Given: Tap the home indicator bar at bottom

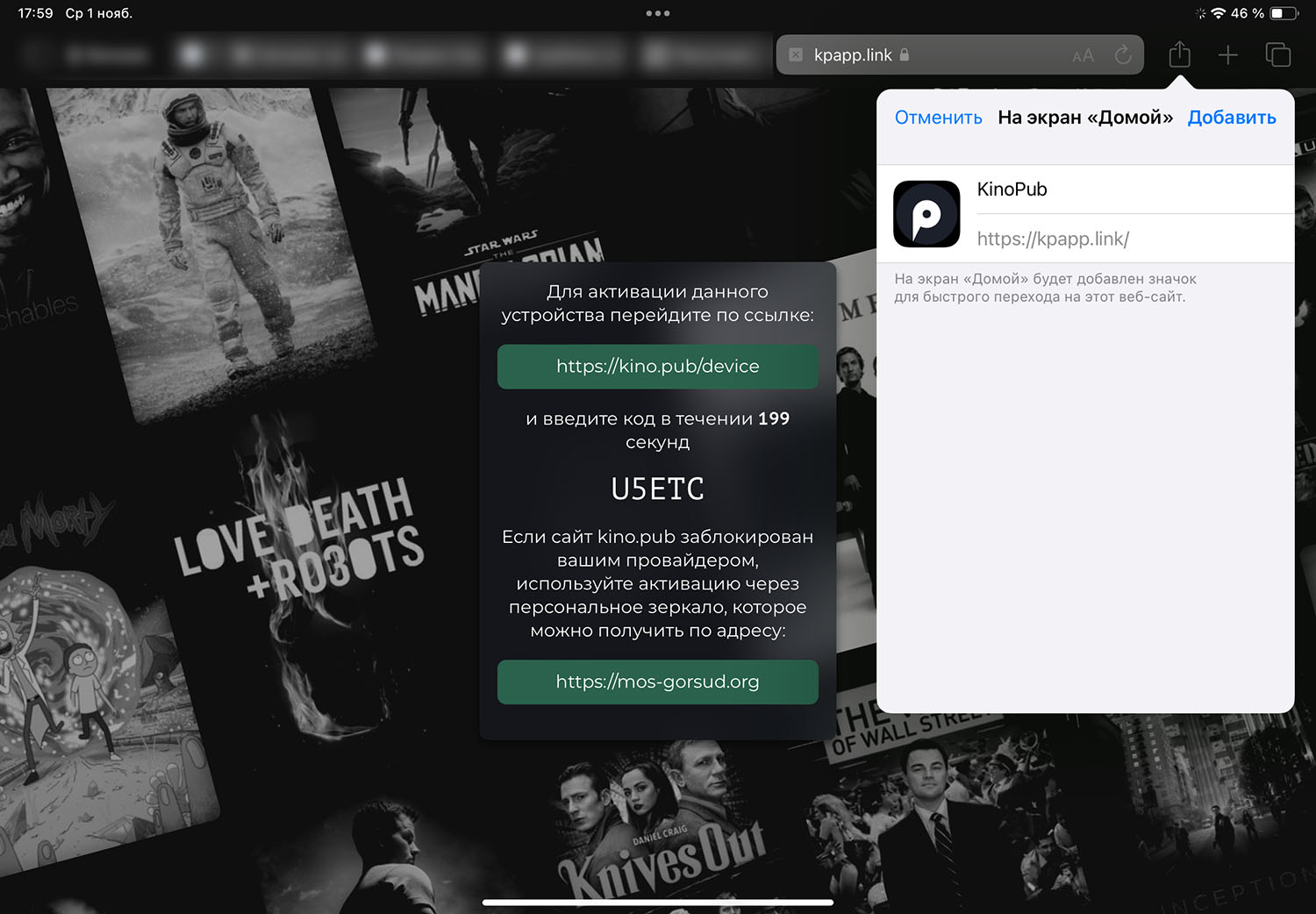Looking at the screenshot, I should (x=658, y=902).
